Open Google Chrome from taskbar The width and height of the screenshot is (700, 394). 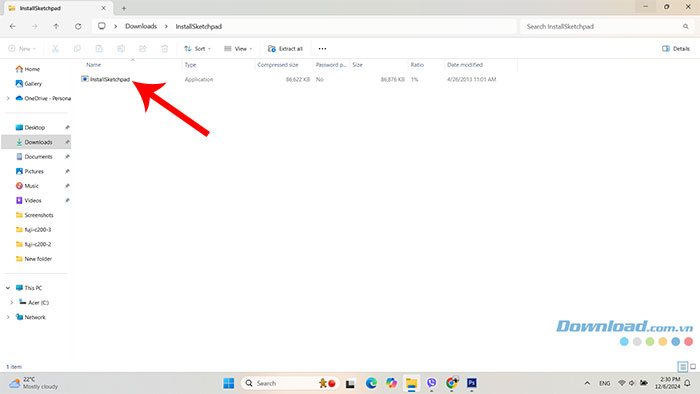(x=452, y=383)
